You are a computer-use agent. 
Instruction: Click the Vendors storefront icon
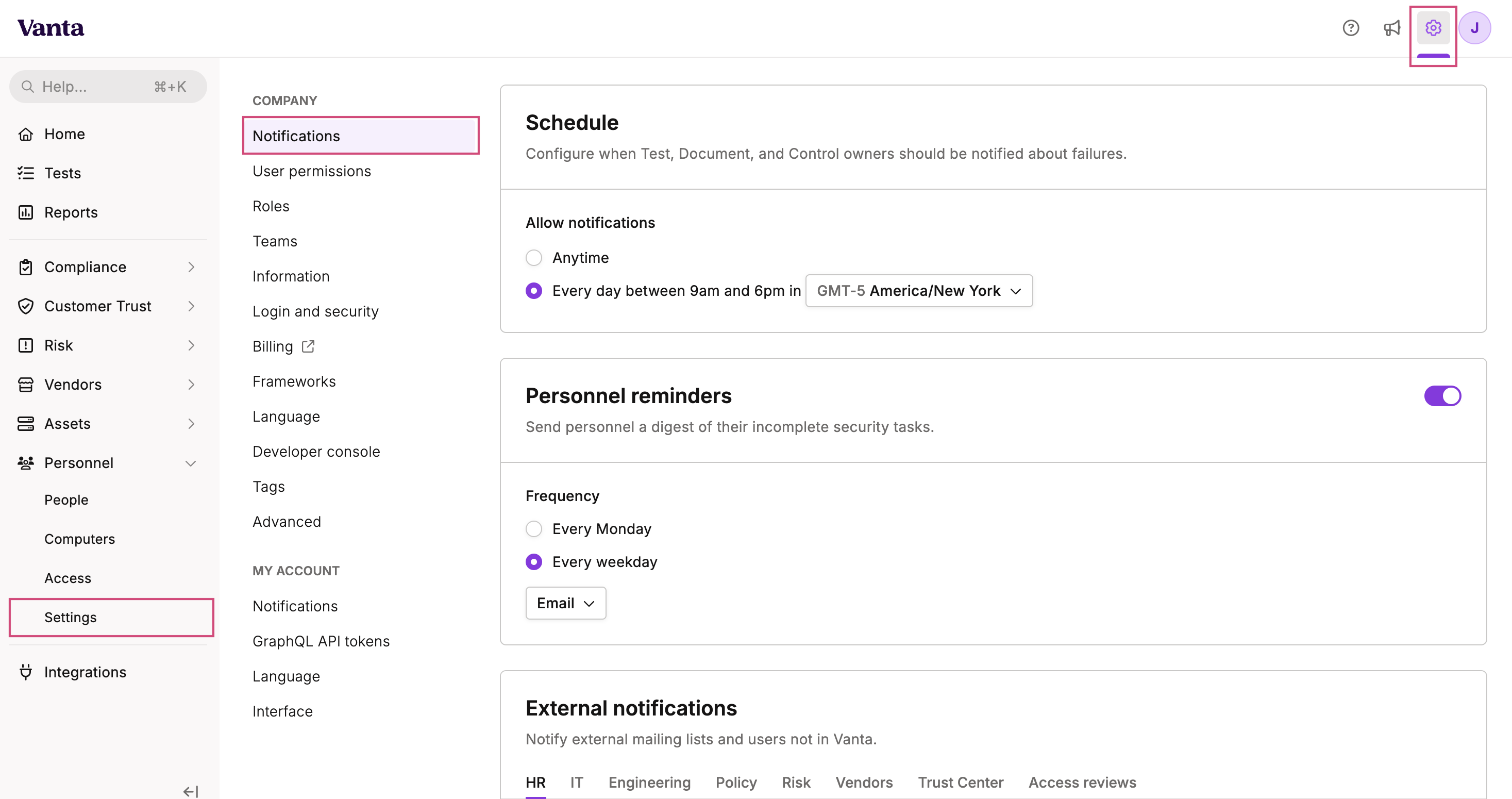[25, 385]
